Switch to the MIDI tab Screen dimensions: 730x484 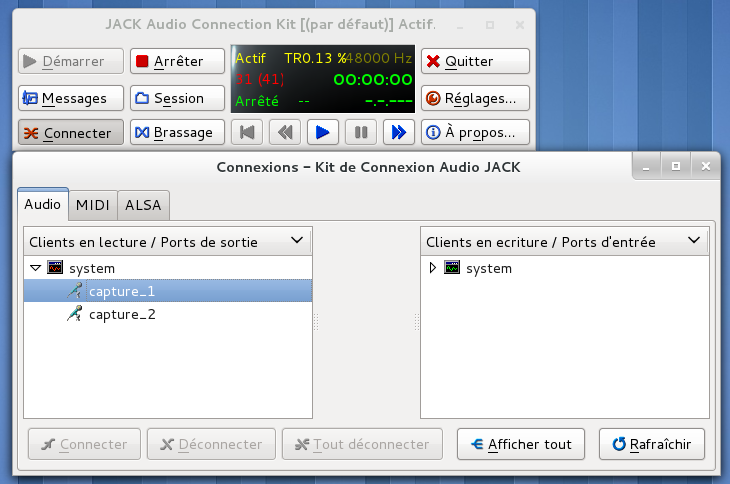coord(93,205)
